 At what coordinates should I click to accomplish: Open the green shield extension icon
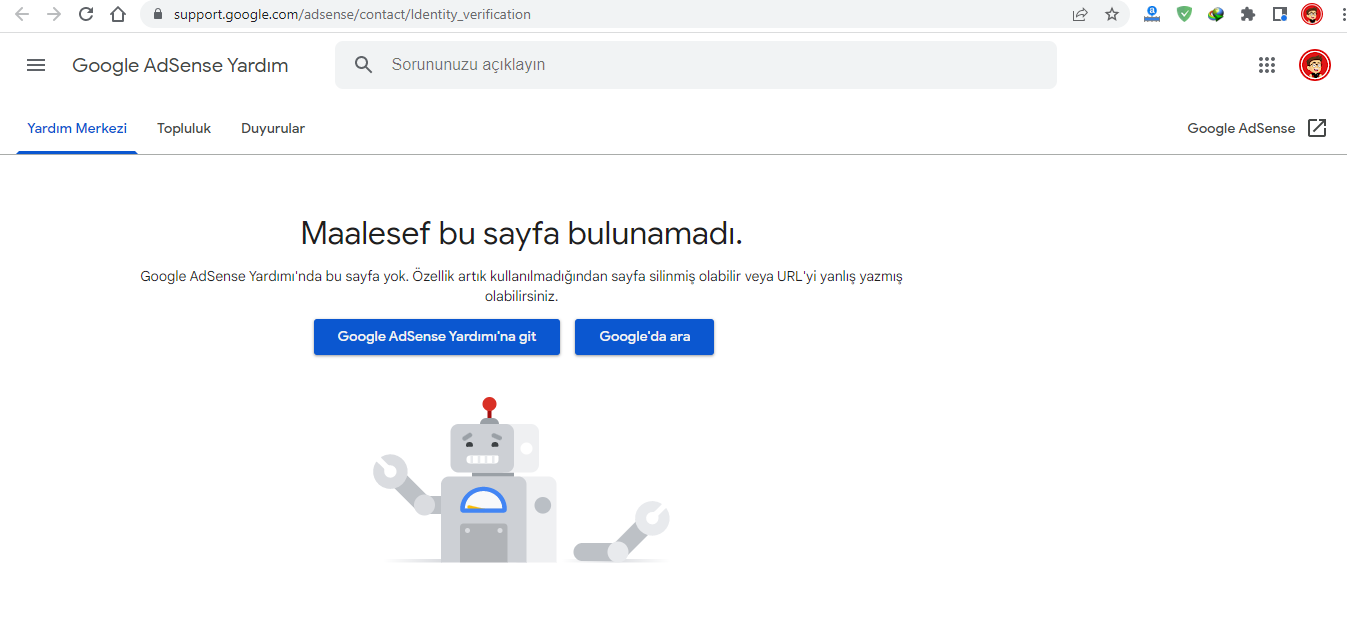(1184, 14)
